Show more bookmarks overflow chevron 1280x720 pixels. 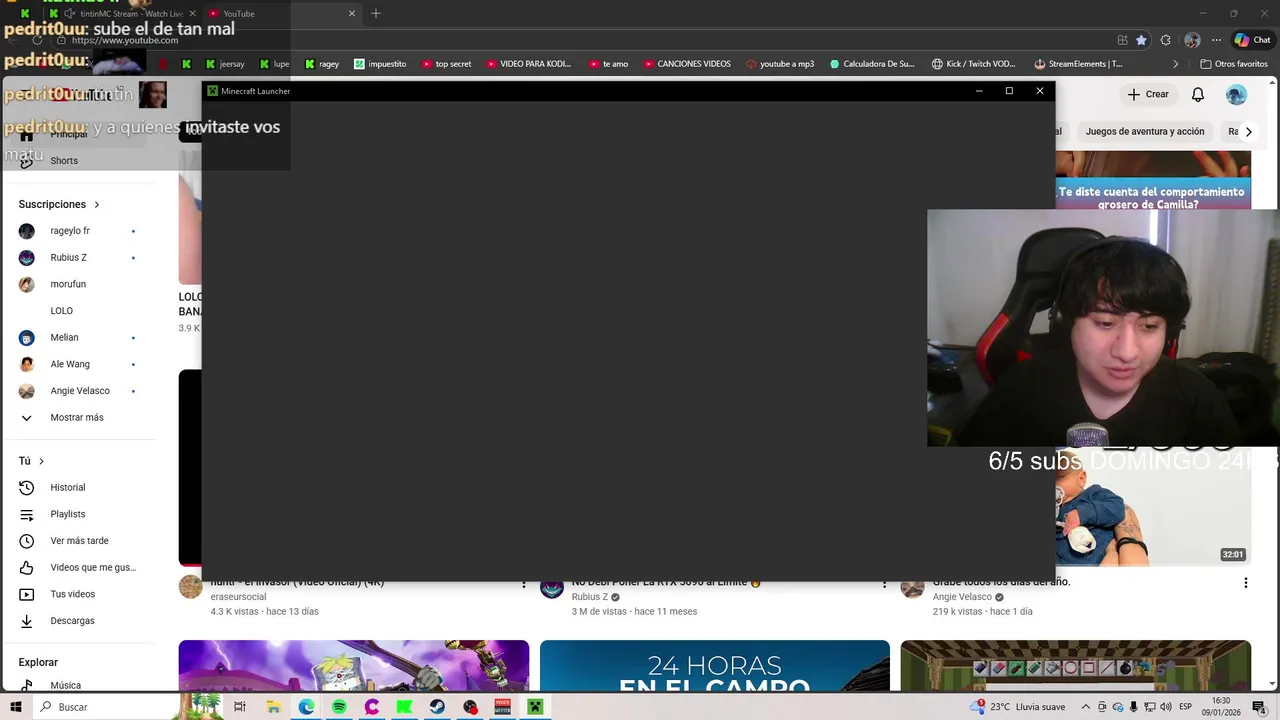1175,64
